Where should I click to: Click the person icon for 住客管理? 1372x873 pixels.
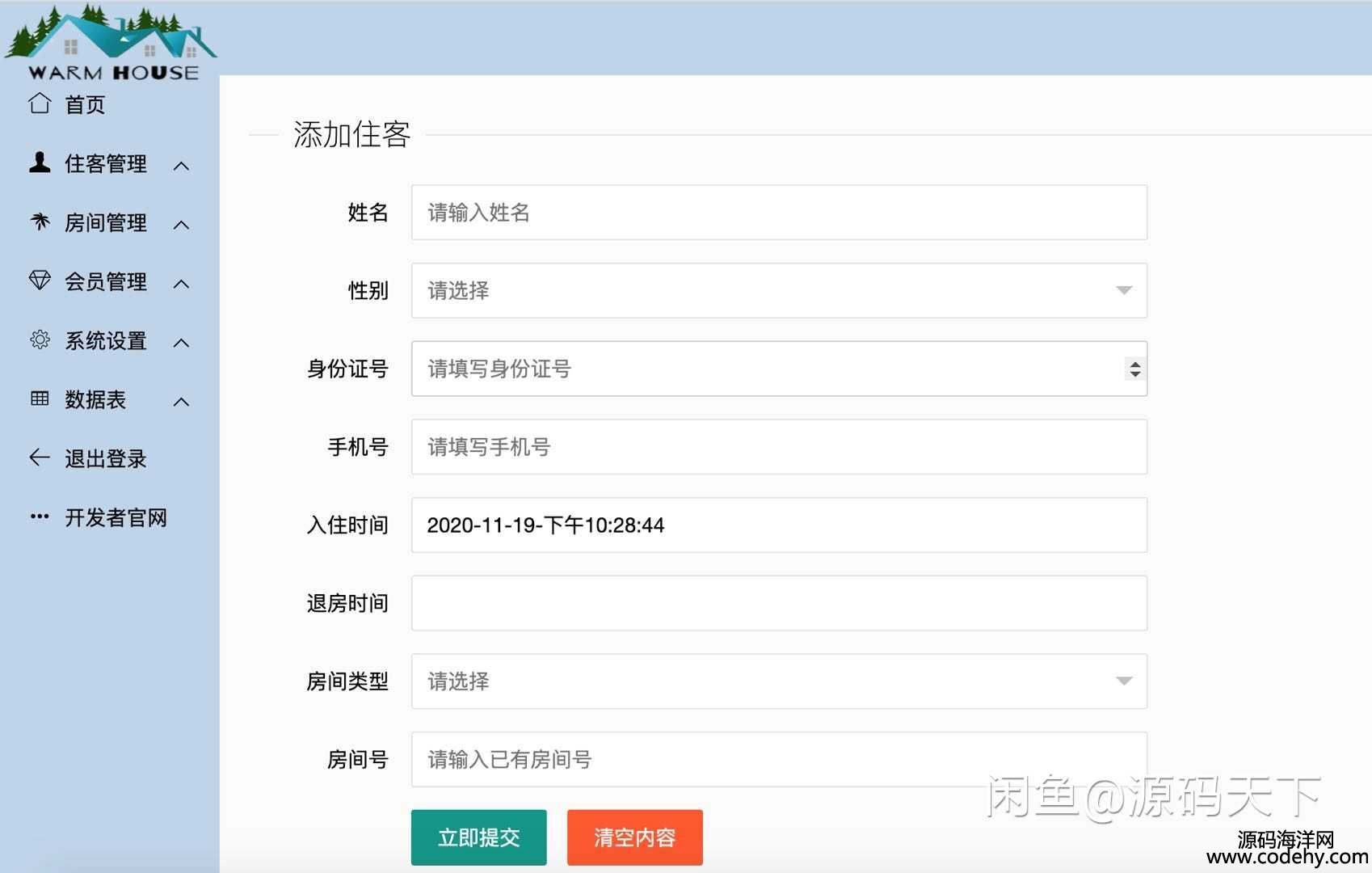40,162
